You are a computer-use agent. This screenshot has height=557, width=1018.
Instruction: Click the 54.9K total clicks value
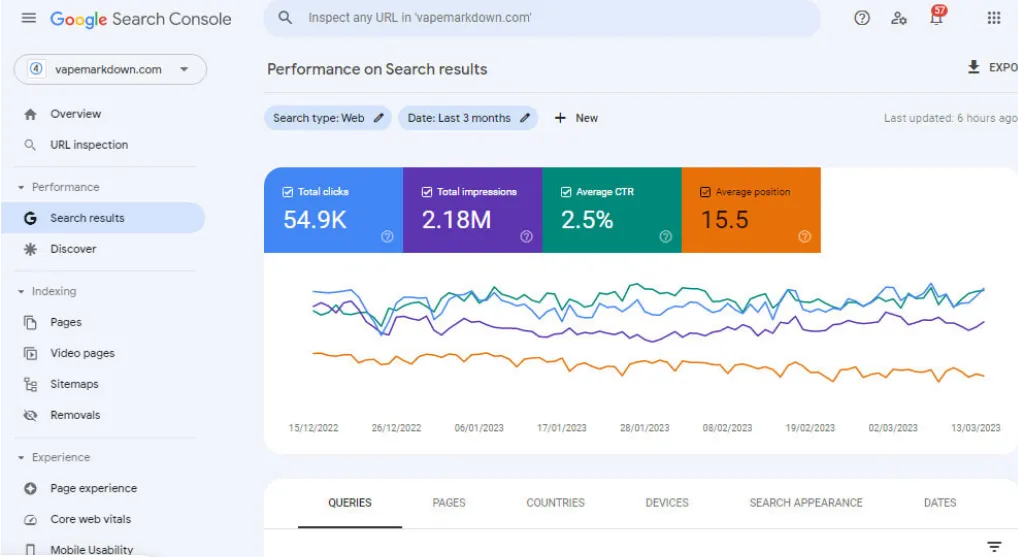tap(315, 220)
